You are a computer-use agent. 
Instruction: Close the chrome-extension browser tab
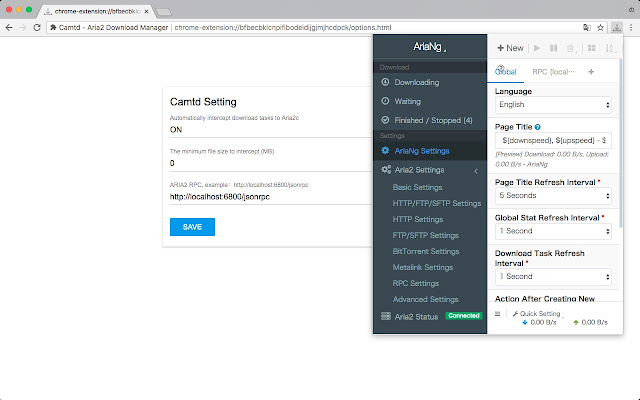(x=147, y=11)
